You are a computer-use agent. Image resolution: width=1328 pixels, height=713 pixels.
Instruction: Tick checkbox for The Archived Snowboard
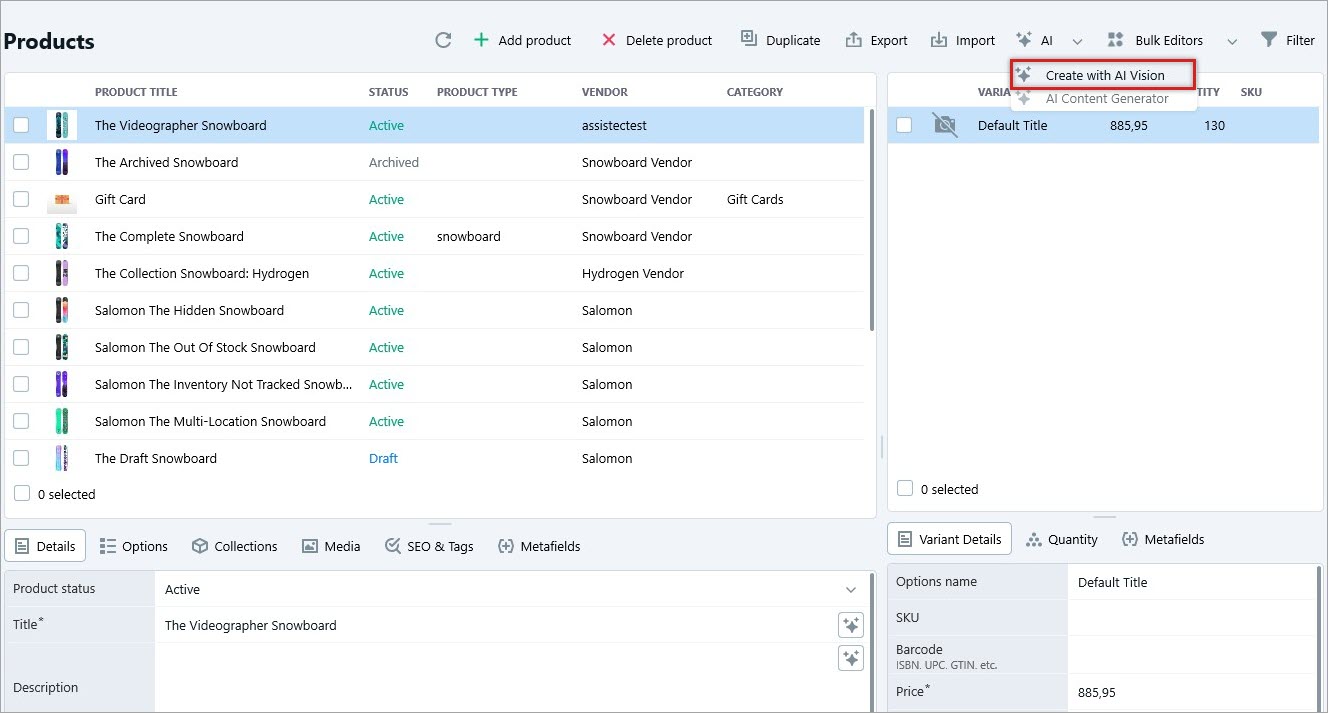(21, 162)
